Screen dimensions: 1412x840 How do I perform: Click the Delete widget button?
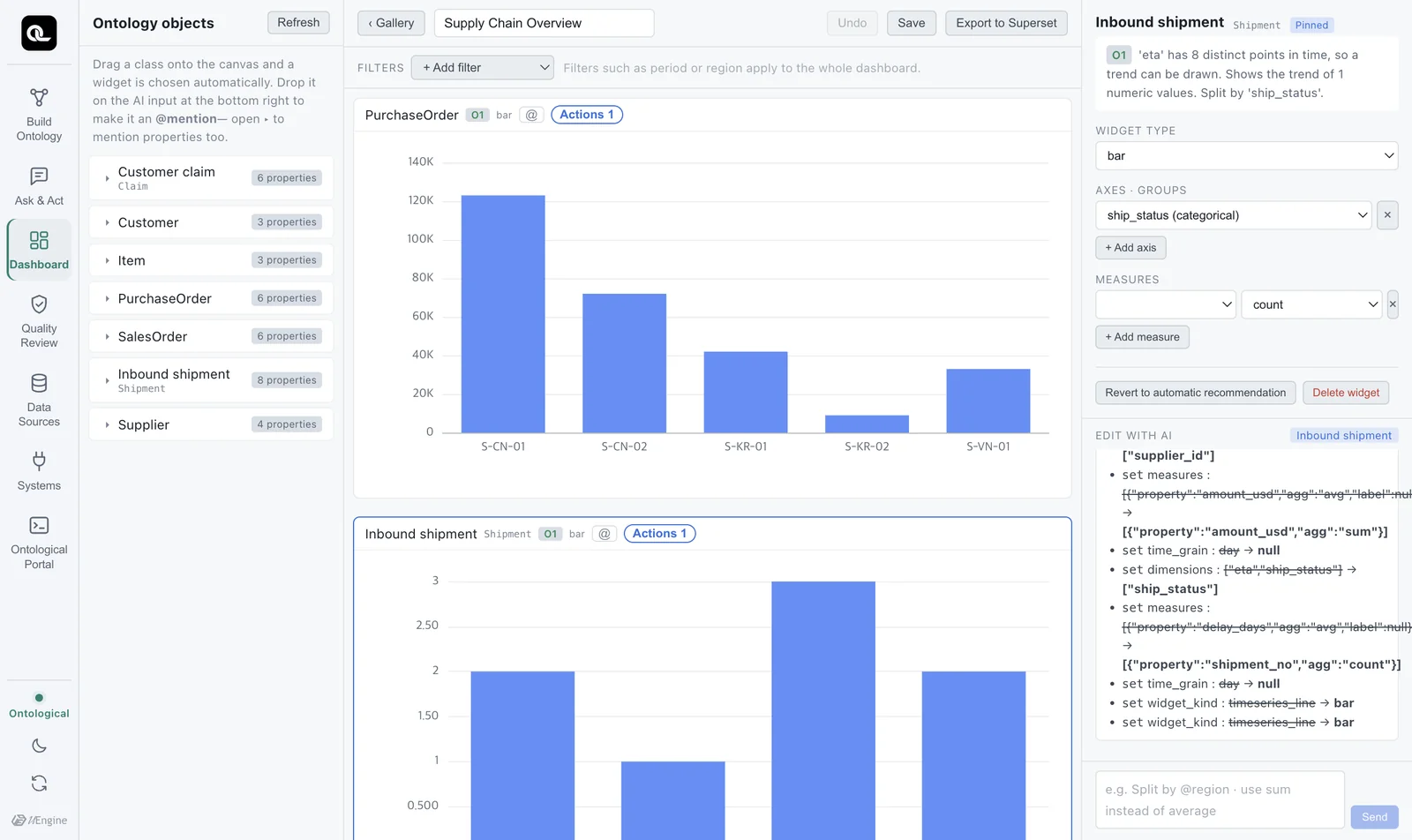(1346, 393)
